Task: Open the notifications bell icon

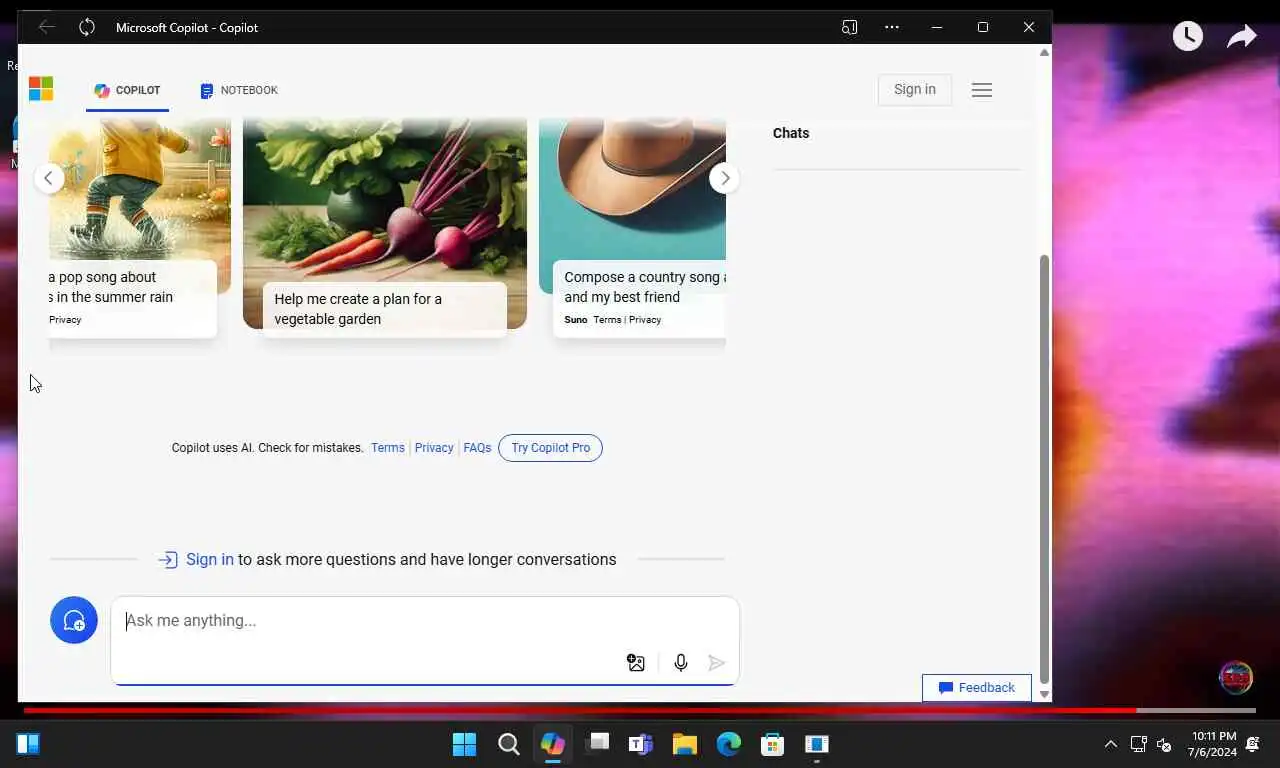Action: (x=1253, y=744)
